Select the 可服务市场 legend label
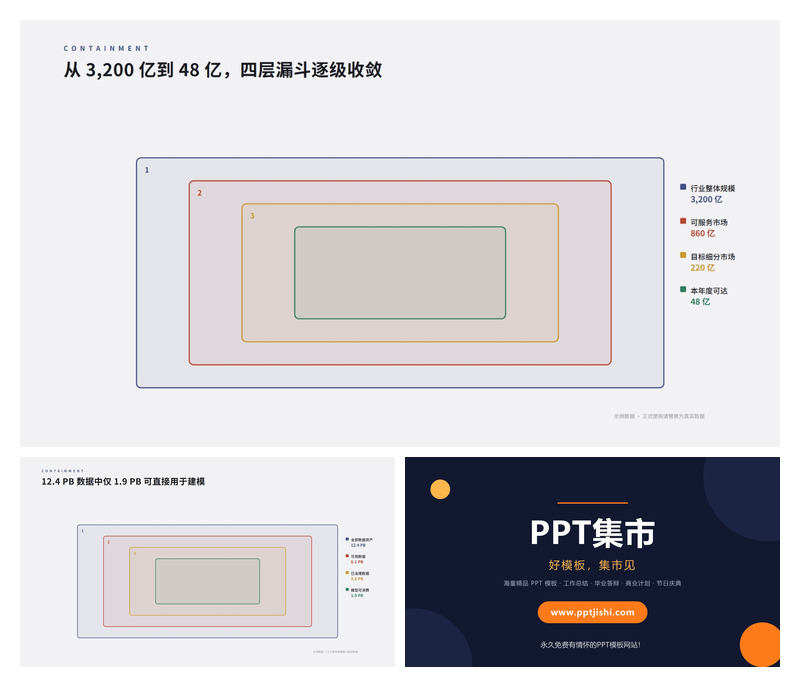800x687 pixels. point(709,222)
